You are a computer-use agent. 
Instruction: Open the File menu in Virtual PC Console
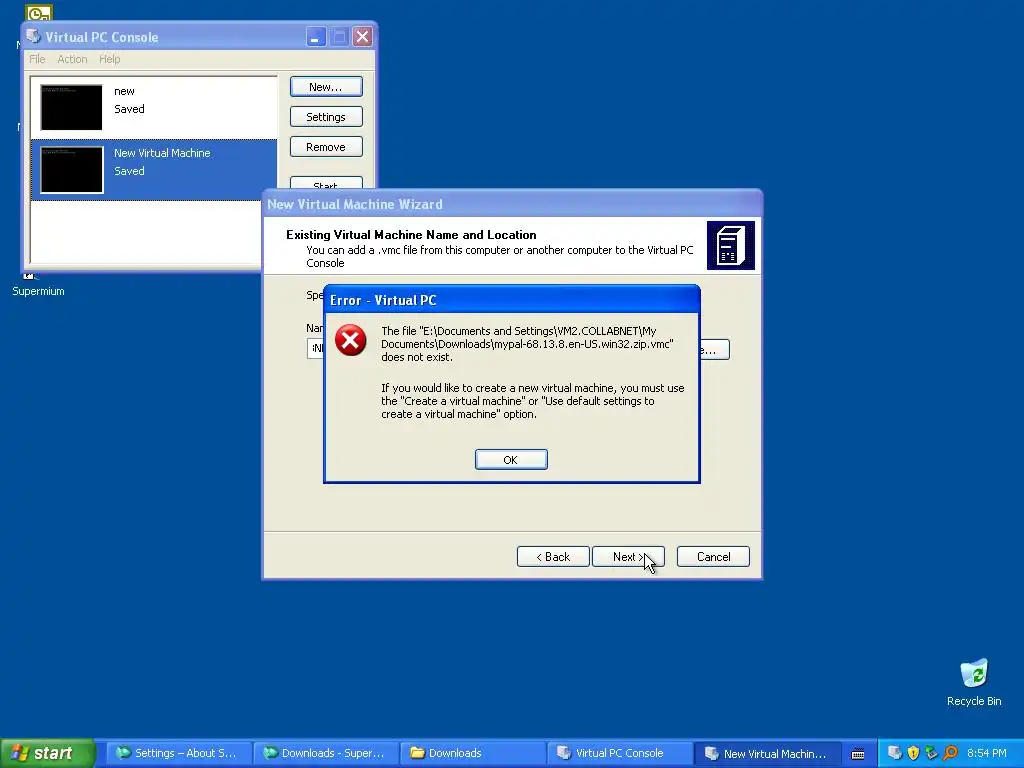(37, 59)
